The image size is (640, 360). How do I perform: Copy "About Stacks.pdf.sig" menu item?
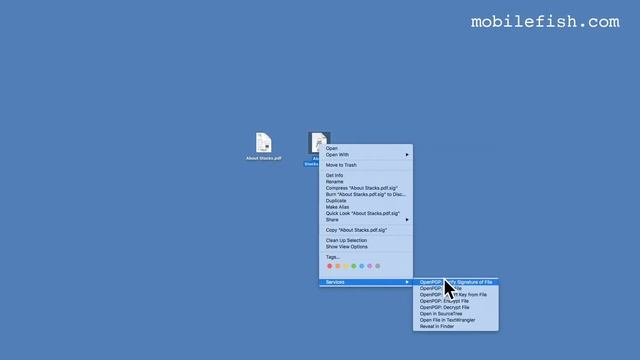[366, 230]
